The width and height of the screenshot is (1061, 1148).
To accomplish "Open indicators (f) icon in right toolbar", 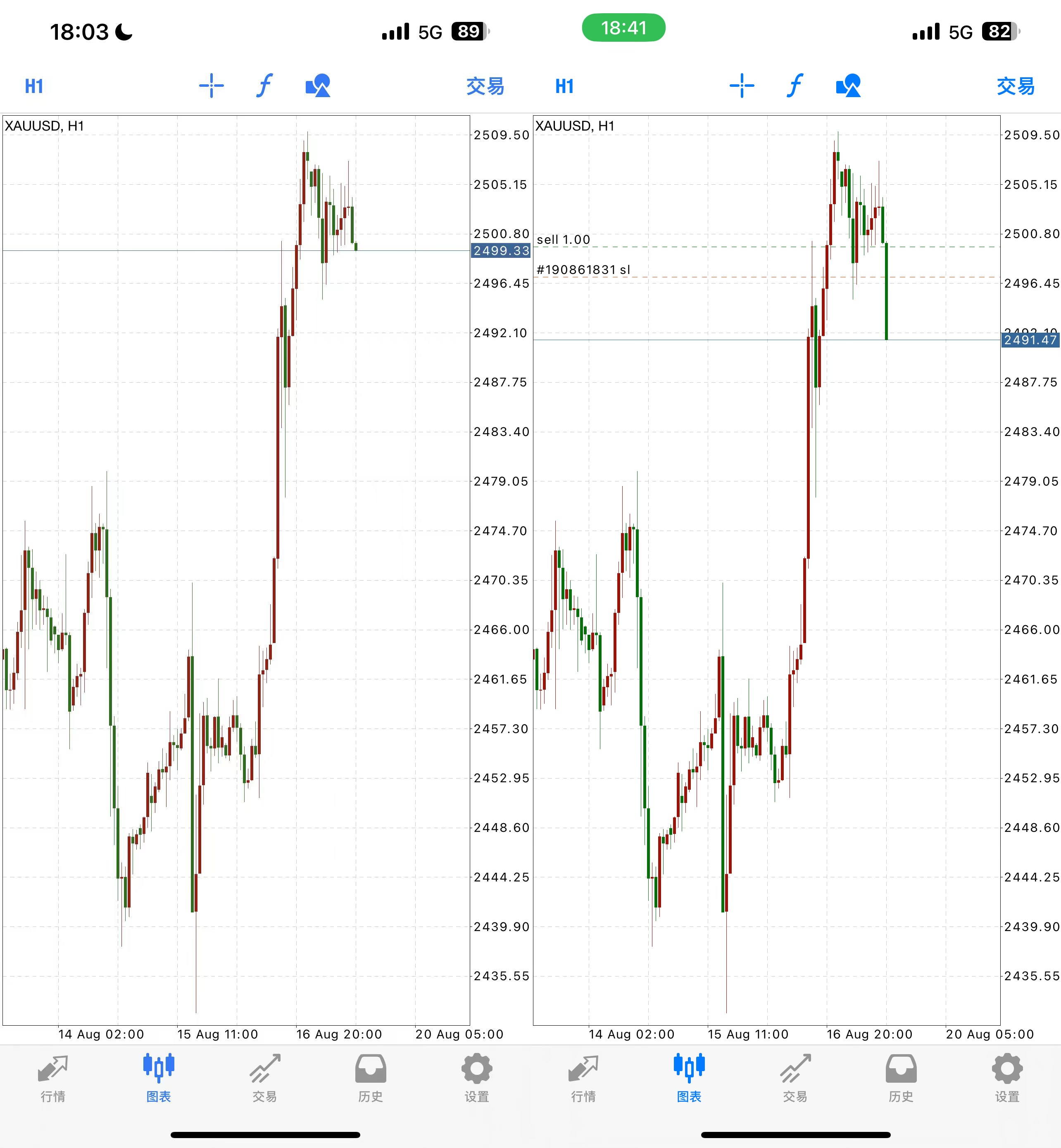I will (x=795, y=86).
